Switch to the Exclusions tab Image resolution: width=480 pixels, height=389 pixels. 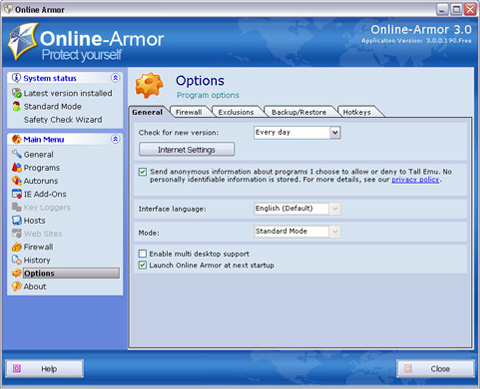tap(236, 112)
